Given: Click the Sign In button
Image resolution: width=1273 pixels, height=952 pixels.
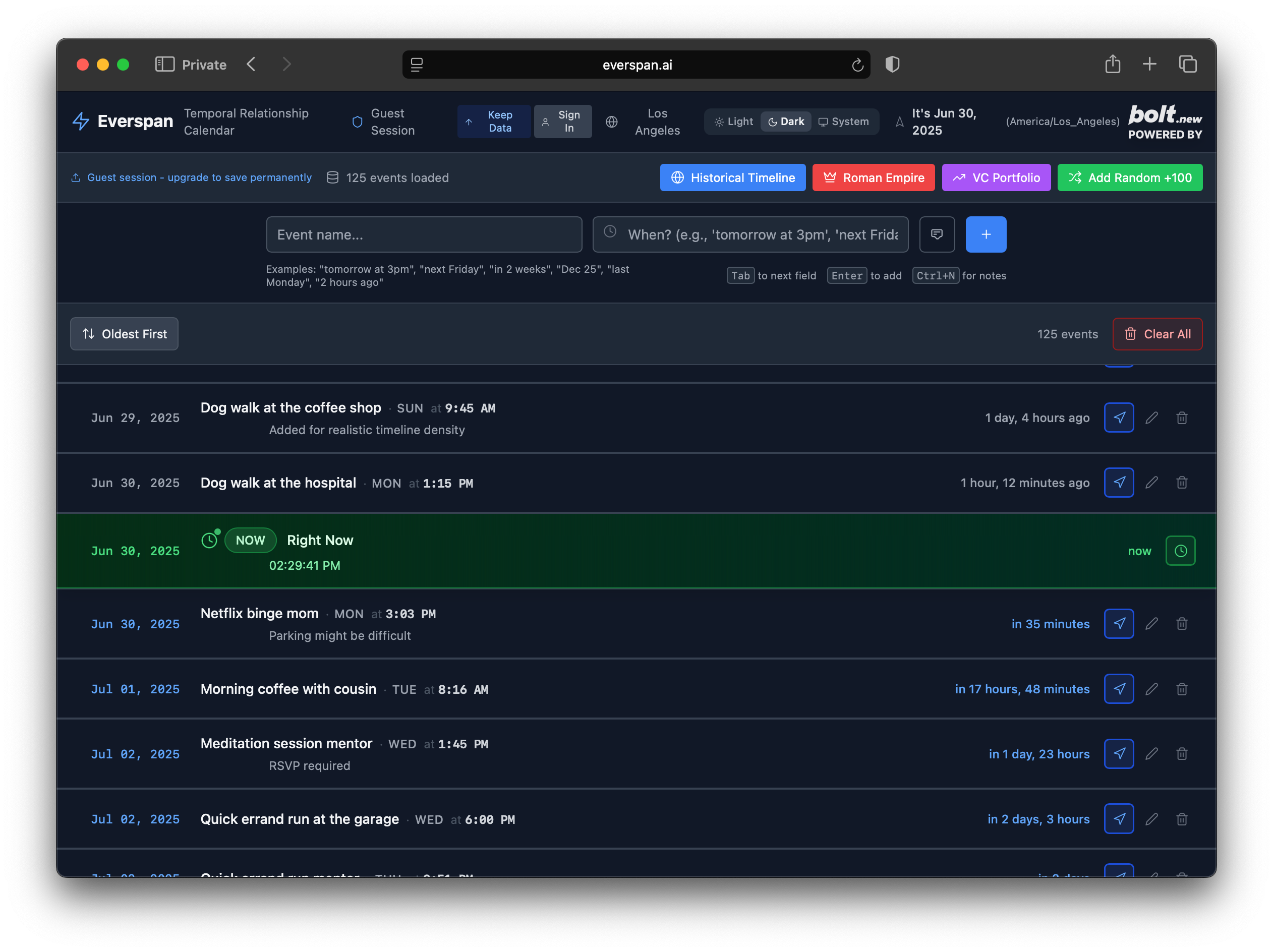Looking at the screenshot, I should pos(562,122).
